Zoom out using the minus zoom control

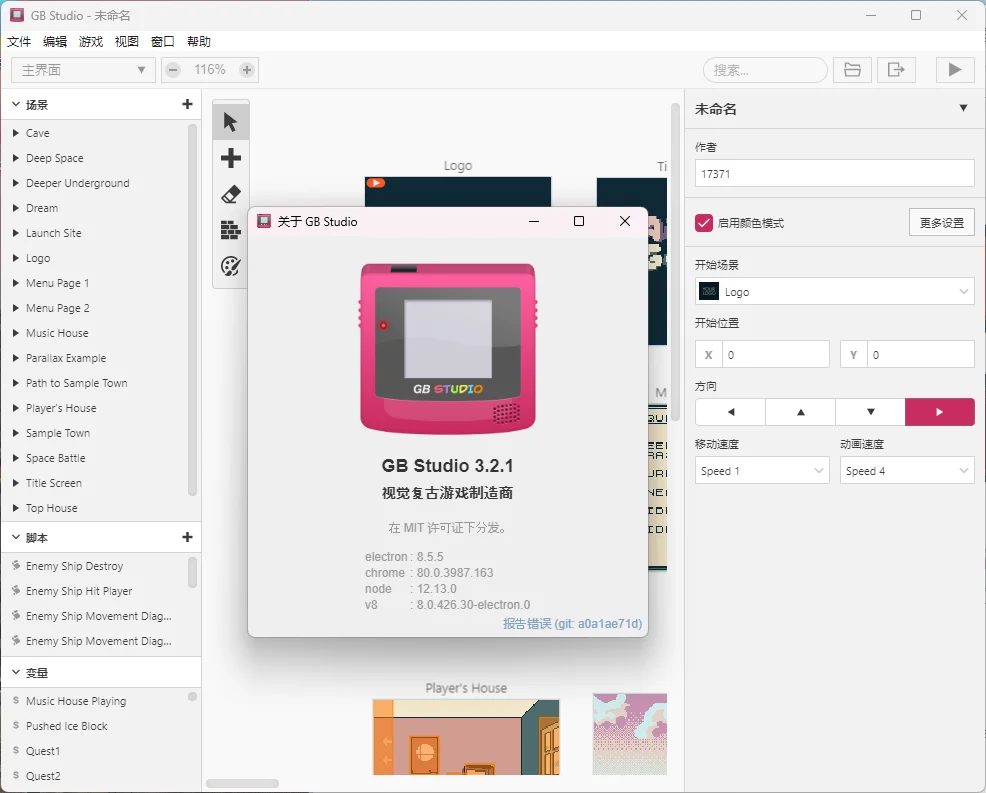coord(172,70)
